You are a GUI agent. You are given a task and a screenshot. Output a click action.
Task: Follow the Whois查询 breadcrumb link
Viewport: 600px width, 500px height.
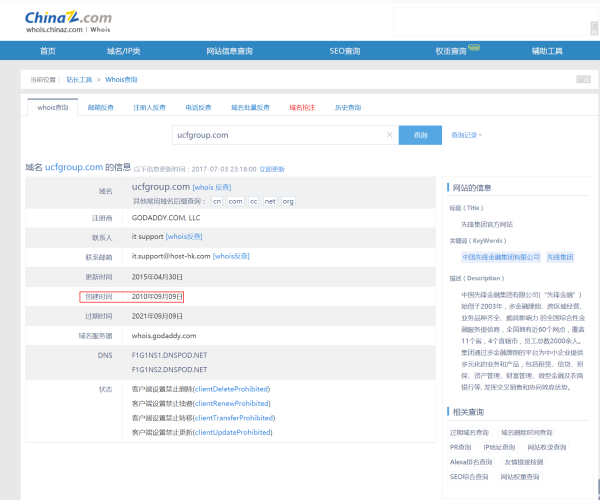pyautogui.click(x=121, y=80)
